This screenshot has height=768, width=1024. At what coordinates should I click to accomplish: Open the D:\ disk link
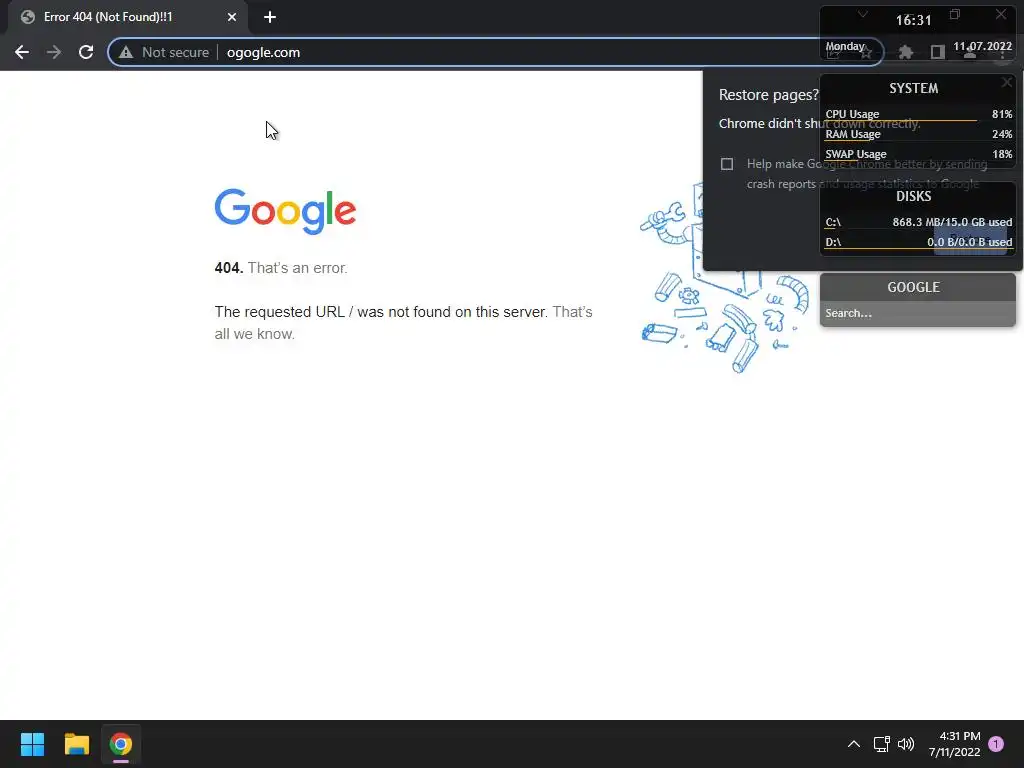tap(833, 242)
